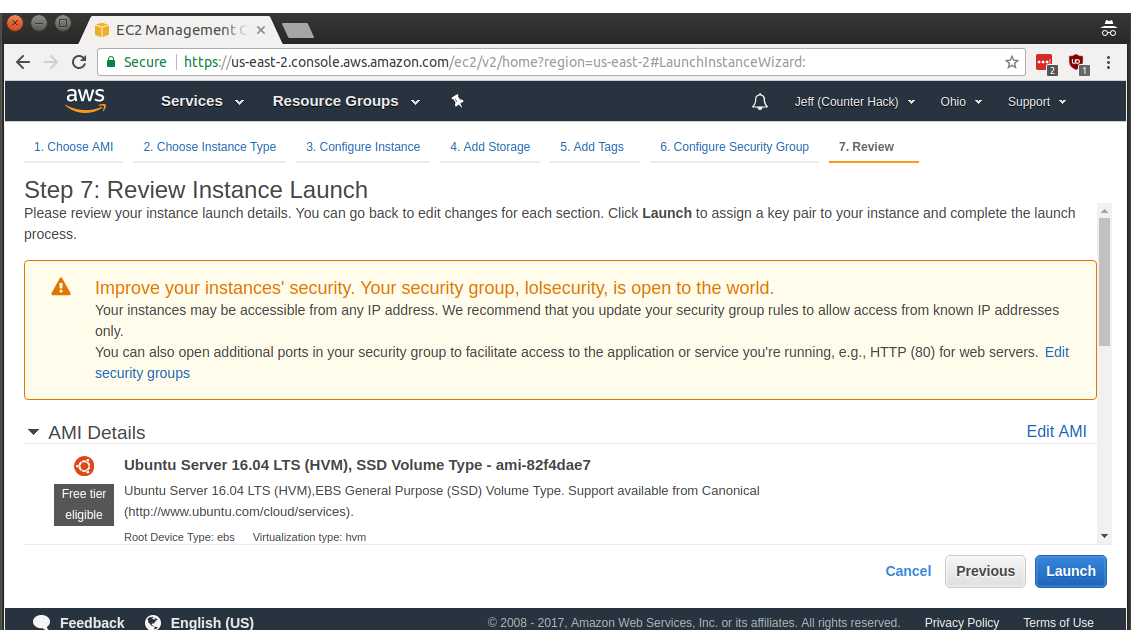The width and height of the screenshot is (1131, 643).
Task: Open Jeff (Counter Hack) account menu
Action: [855, 102]
